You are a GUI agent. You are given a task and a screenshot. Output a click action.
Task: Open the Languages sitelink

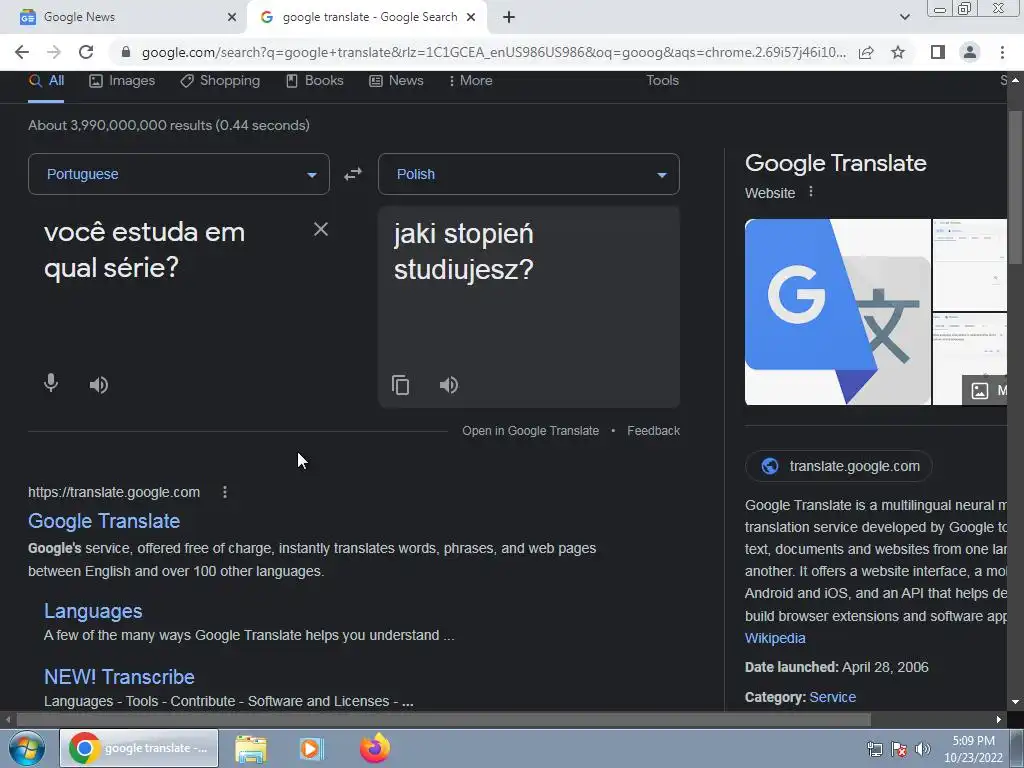(93, 611)
